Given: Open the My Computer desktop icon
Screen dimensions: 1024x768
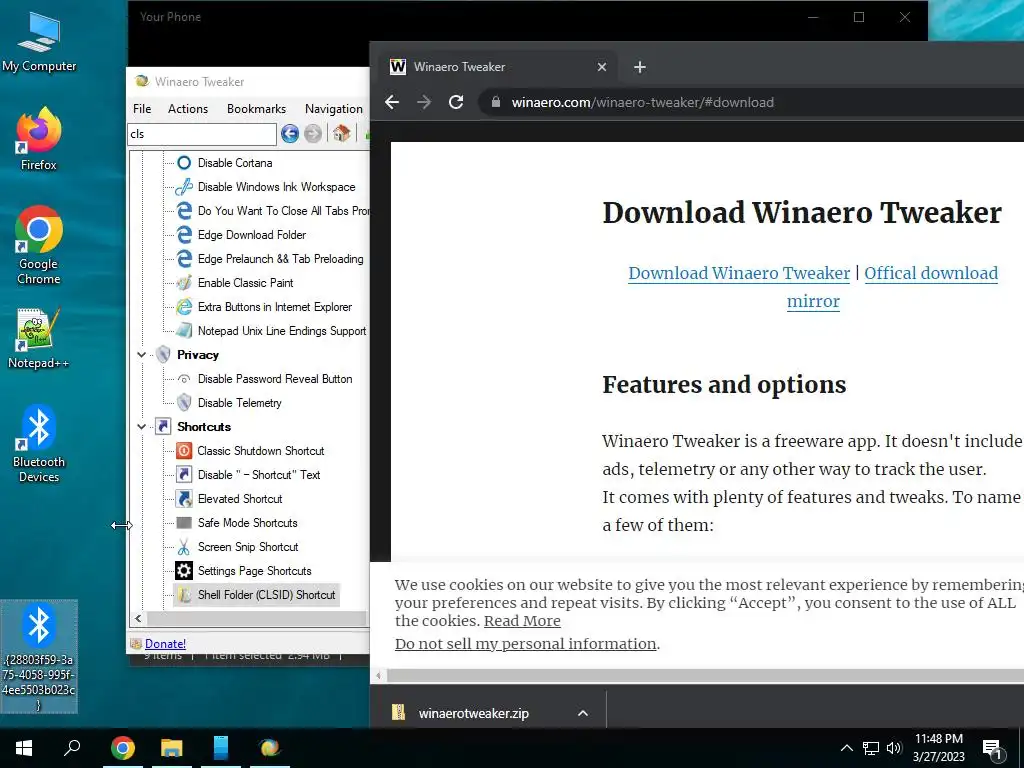Looking at the screenshot, I should [x=39, y=42].
